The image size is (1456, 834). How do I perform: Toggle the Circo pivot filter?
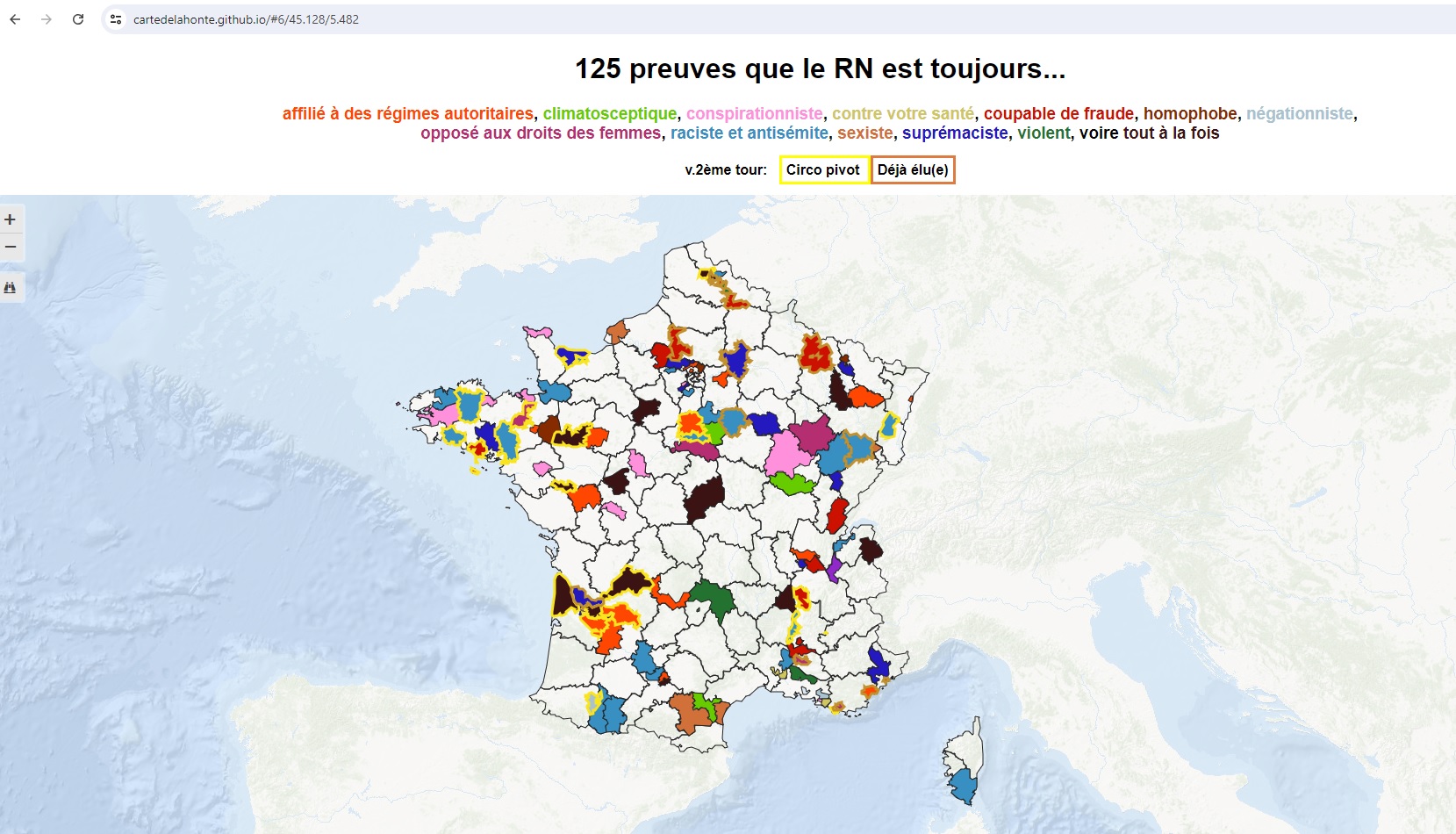[x=823, y=170]
